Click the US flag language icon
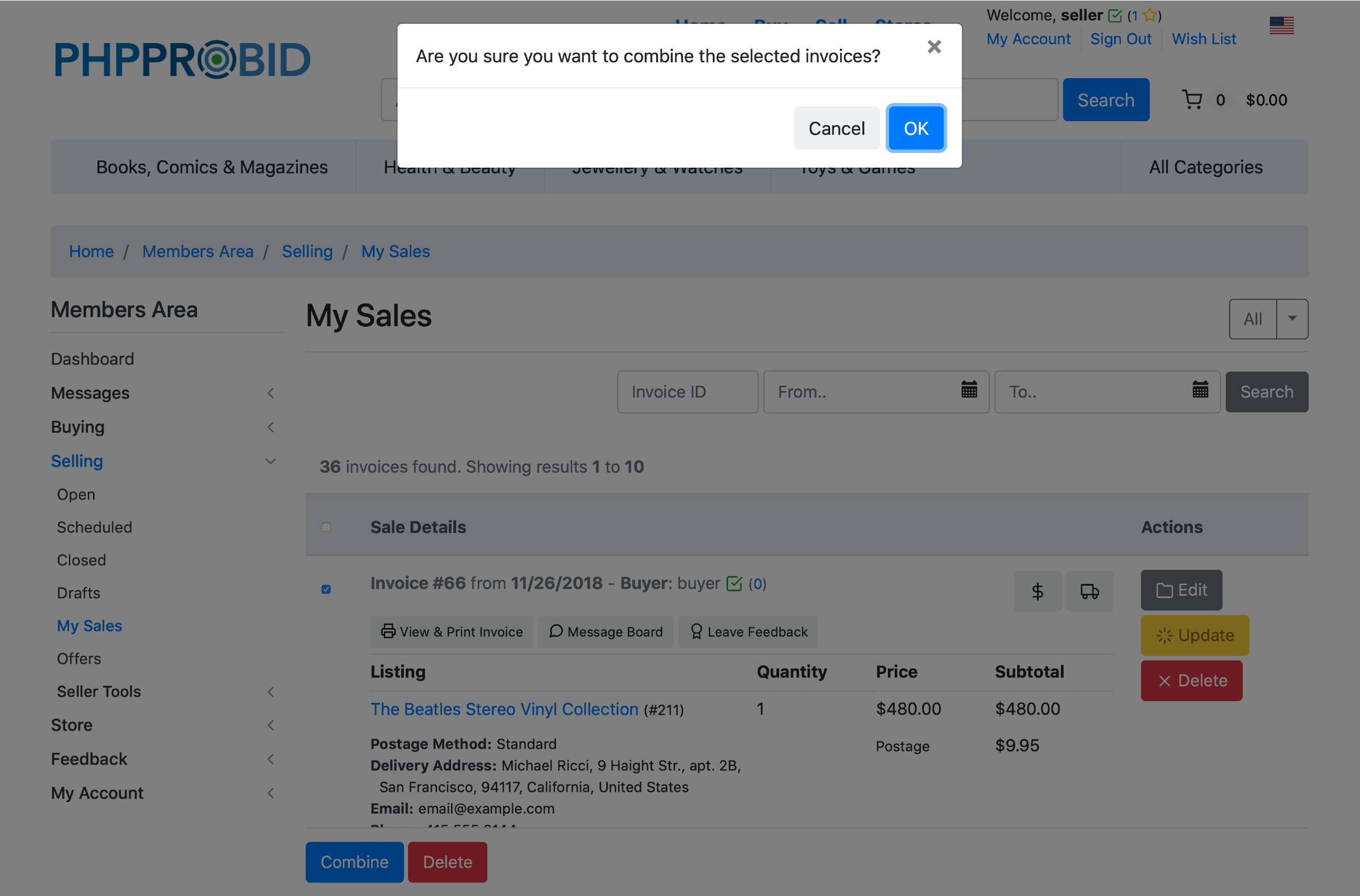Screen dimensions: 1360x896 point(1281,25)
